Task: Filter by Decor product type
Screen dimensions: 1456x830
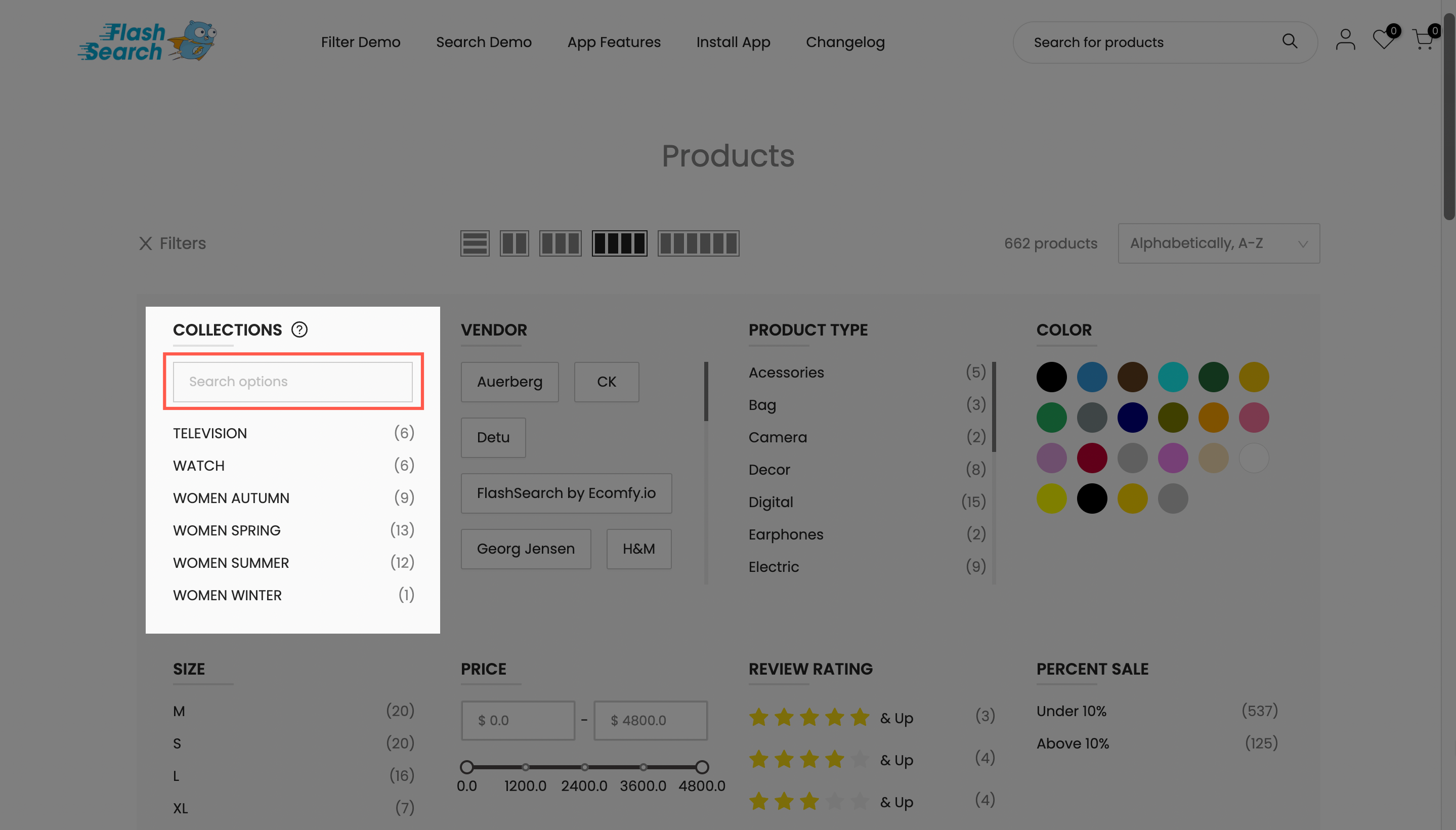Action: tap(867, 470)
